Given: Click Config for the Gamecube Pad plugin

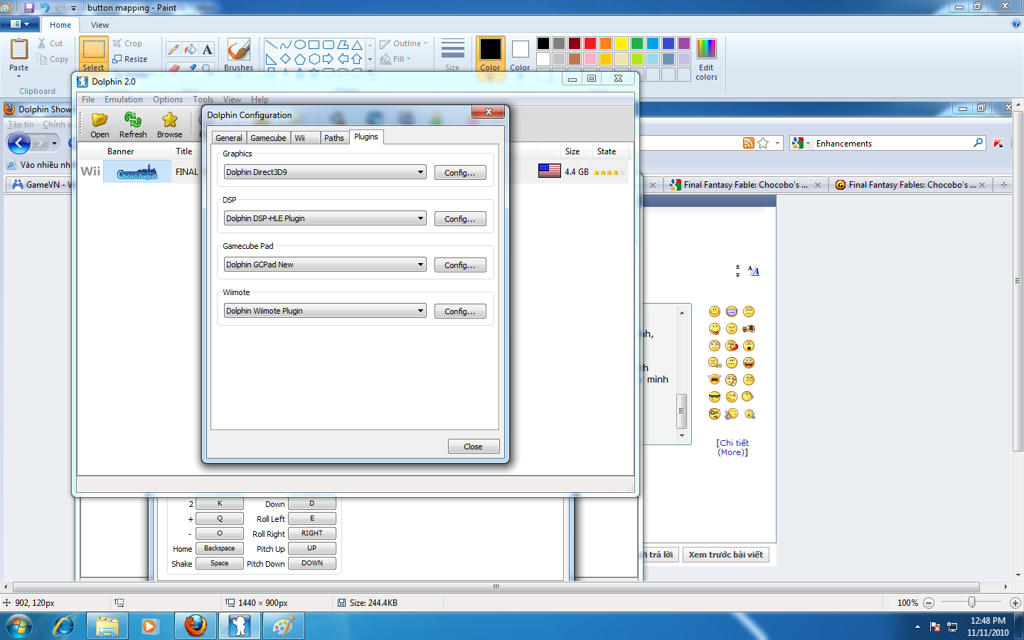Looking at the screenshot, I should [x=460, y=266].
